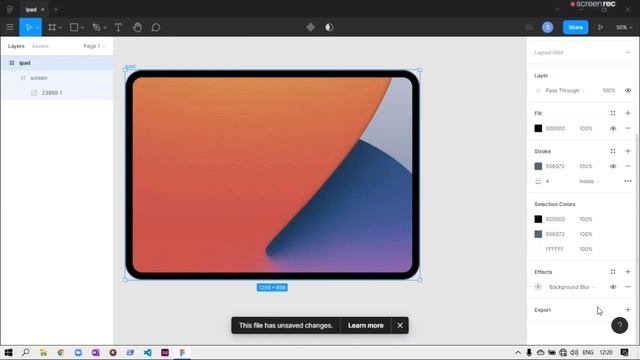
Task: Click Learn more in notification
Action: pos(366,325)
